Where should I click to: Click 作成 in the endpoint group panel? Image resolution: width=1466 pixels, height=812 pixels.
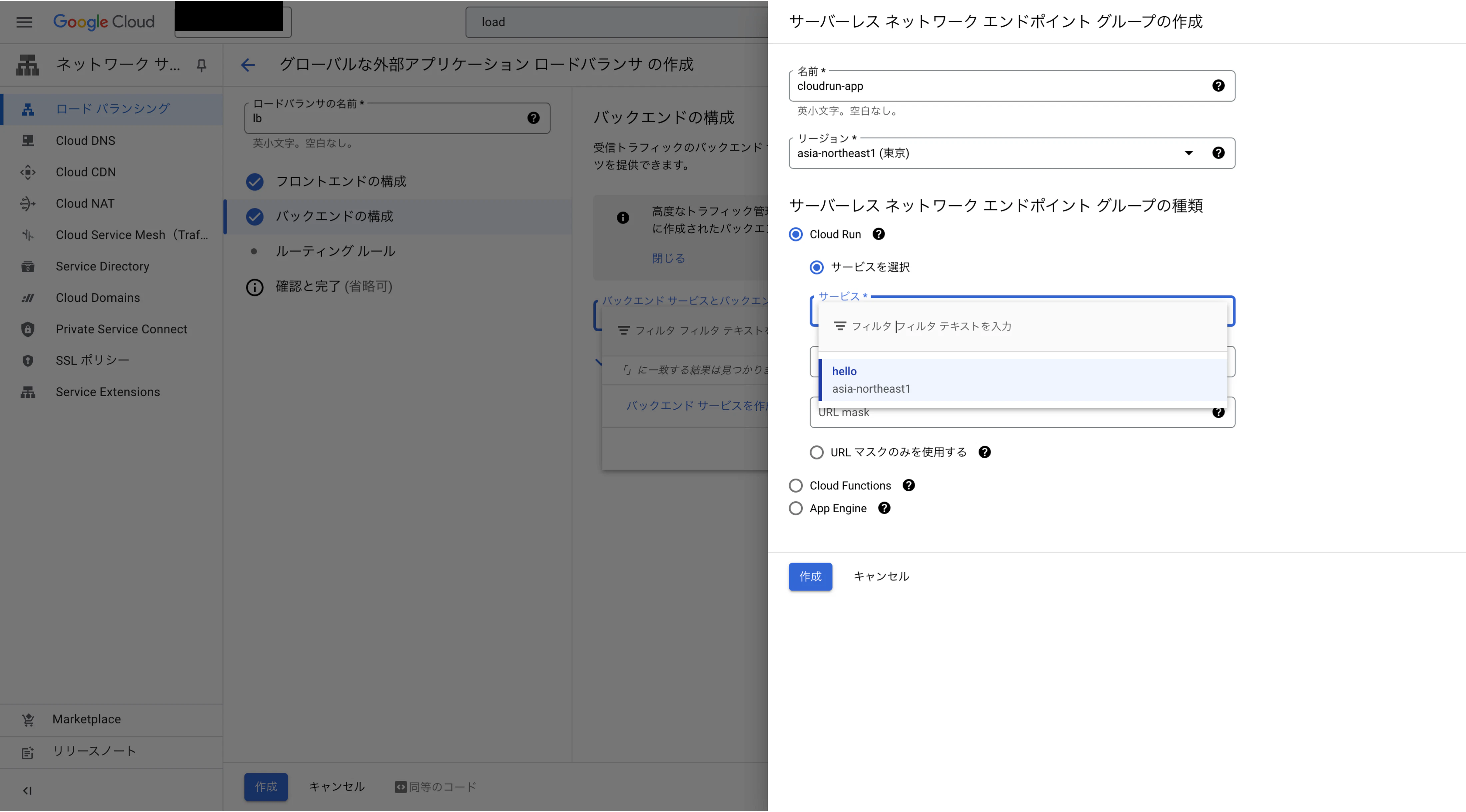coord(810,577)
